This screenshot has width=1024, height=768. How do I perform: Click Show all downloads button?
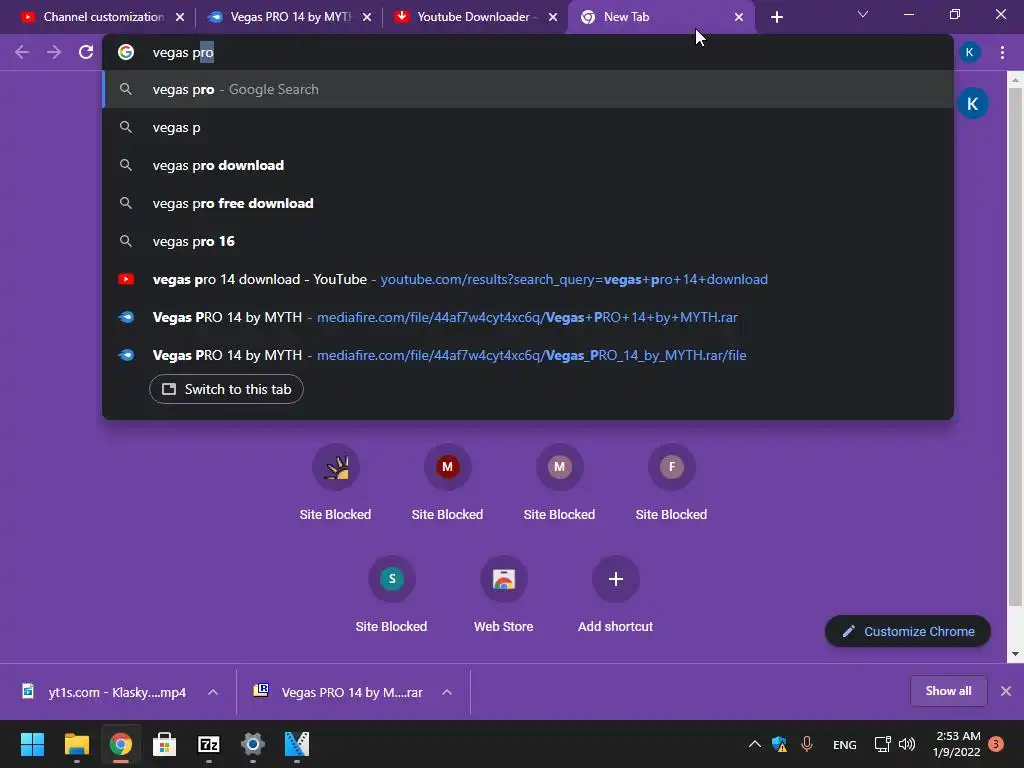pos(948,691)
